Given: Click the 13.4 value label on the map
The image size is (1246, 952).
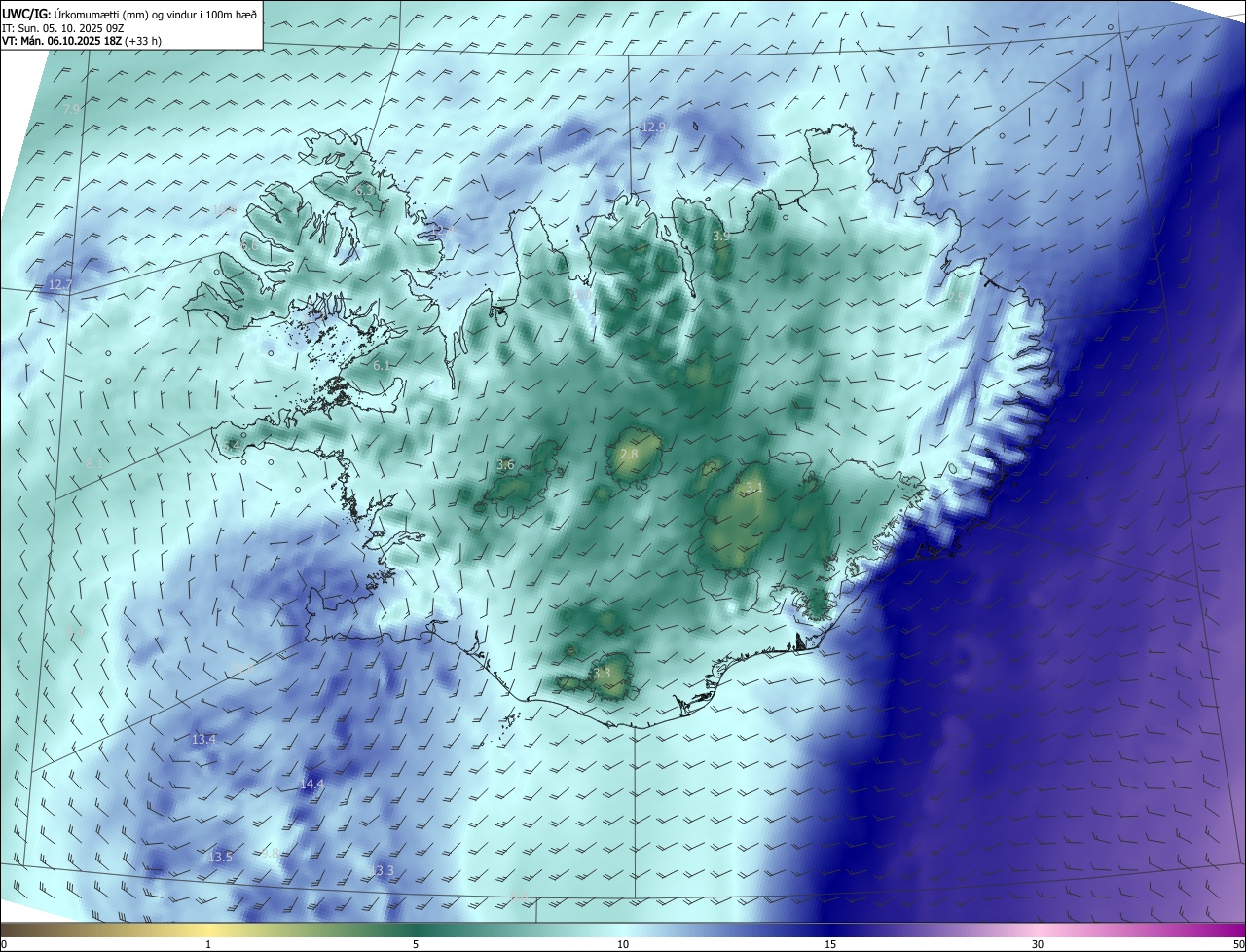Looking at the screenshot, I should (203, 740).
